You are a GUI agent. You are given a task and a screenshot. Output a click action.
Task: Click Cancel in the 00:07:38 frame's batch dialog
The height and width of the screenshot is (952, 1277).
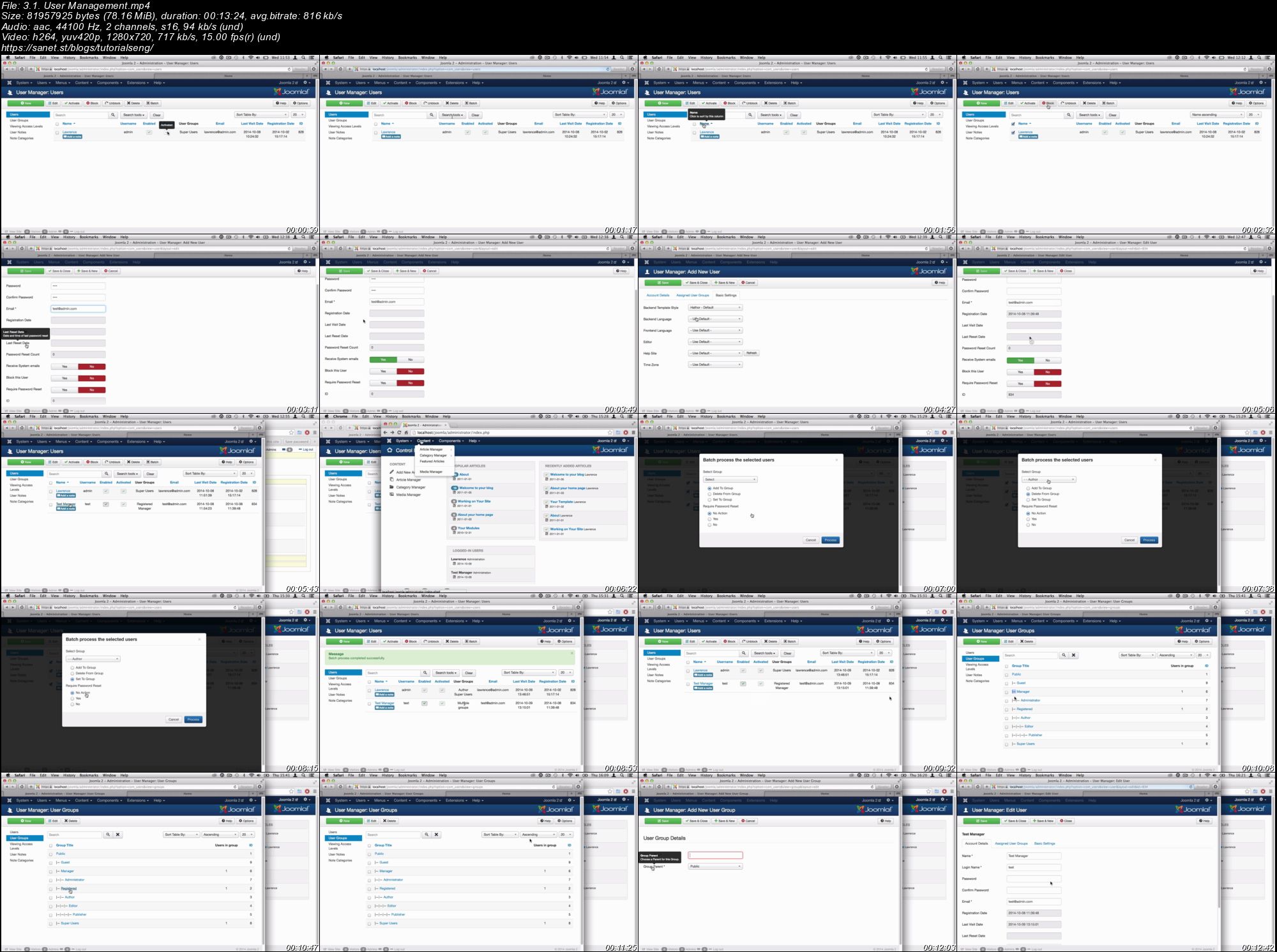[1129, 540]
